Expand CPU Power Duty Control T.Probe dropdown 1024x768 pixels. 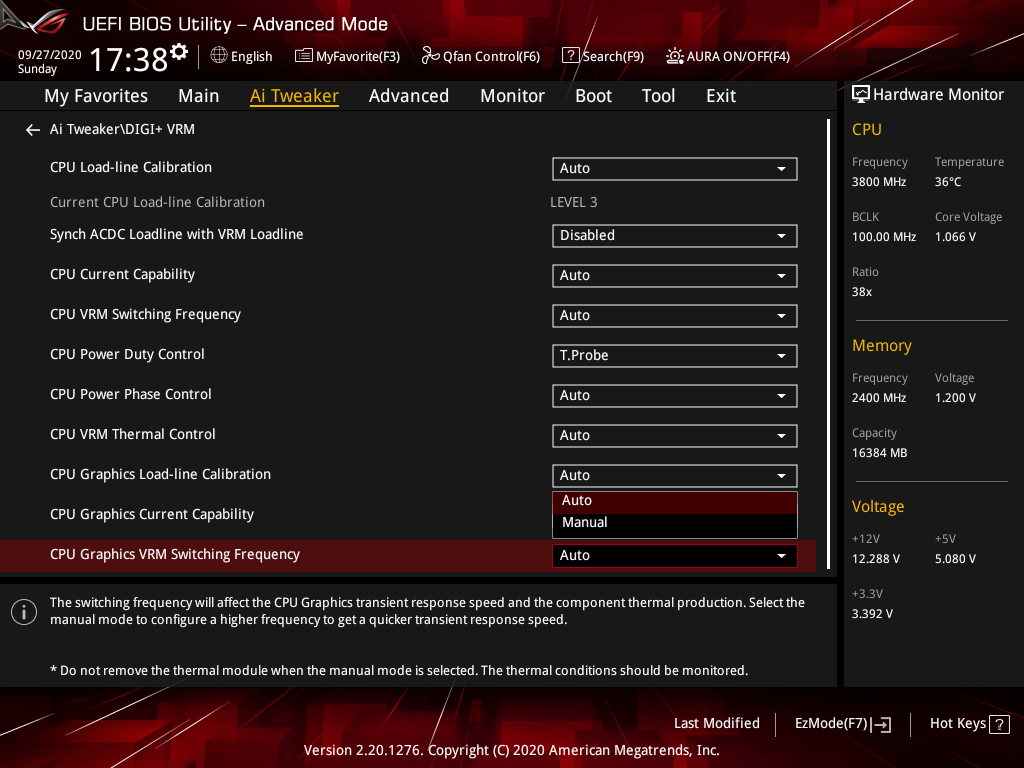pos(675,356)
